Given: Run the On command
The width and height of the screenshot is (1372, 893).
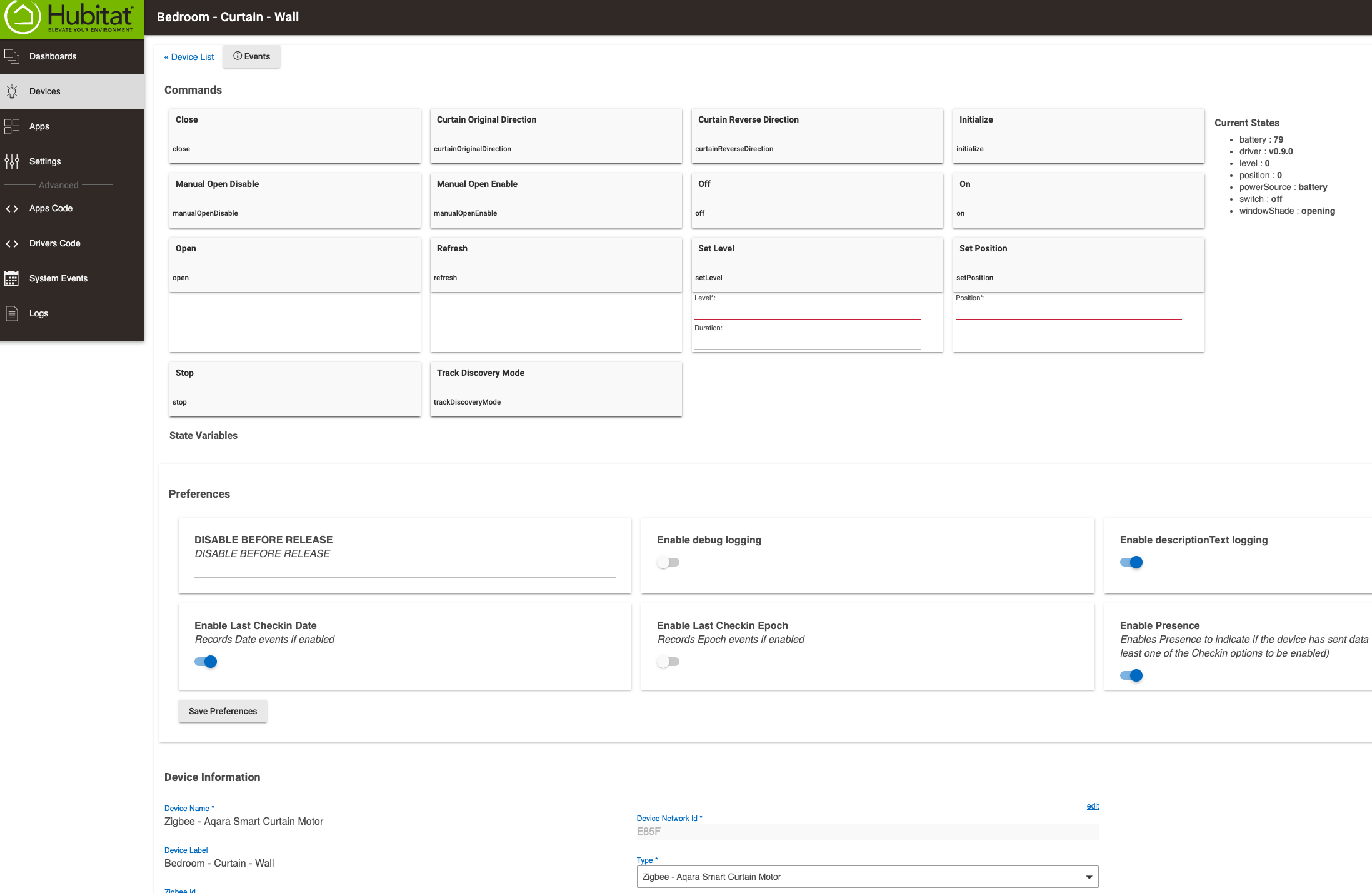Looking at the screenshot, I should pyautogui.click(x=1078, y=200).
